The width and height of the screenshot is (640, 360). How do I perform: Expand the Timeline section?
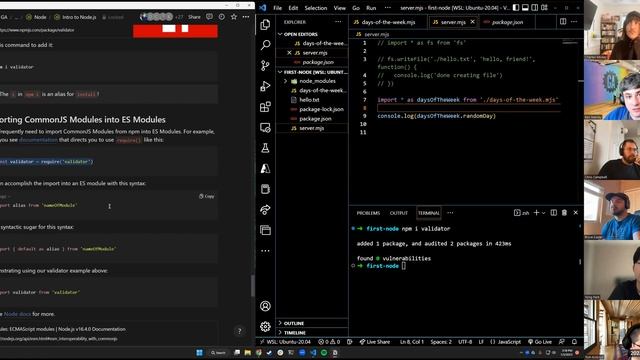coord(312,333)
